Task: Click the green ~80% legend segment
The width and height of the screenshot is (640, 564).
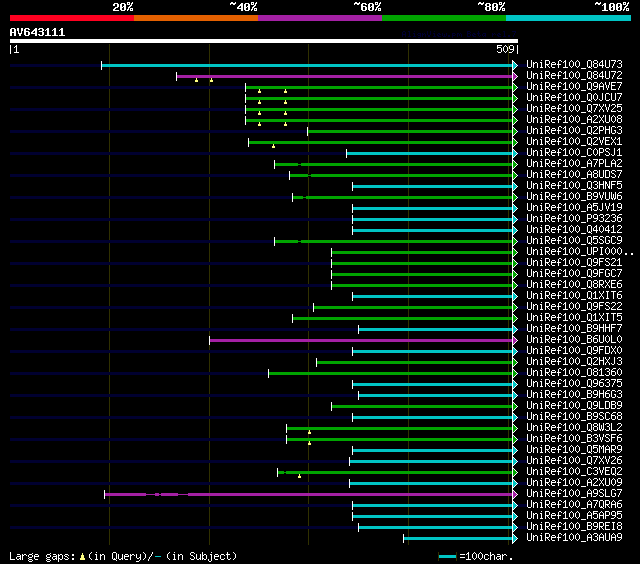Action: (x=444, y=18)
